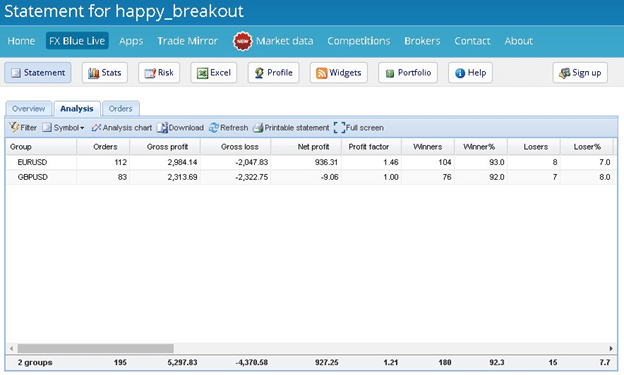
Task: Click total gross profit 5,297.83
Action: pos(182,362)
